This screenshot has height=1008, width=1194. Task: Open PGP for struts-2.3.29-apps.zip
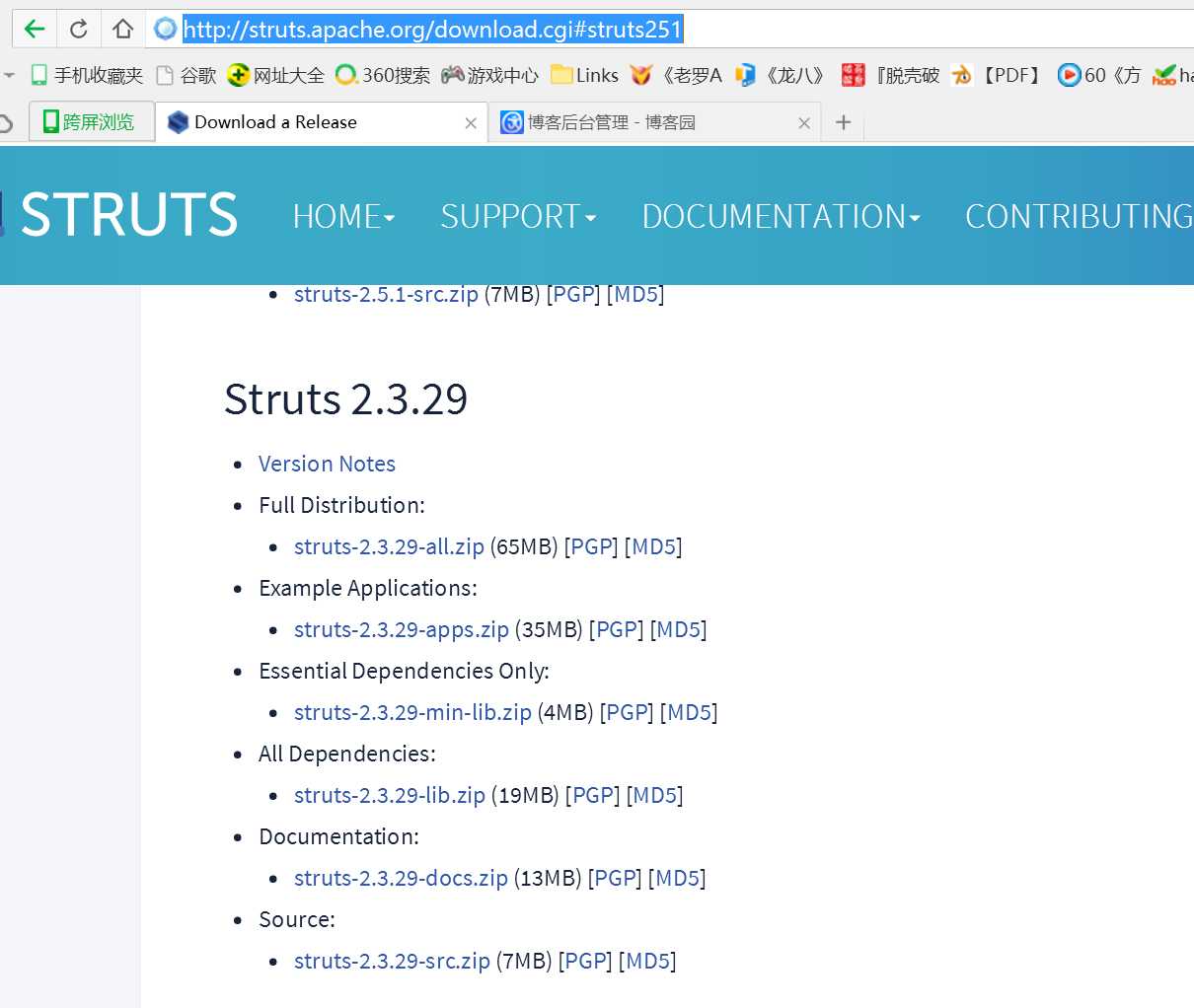(x=616, y=629)
